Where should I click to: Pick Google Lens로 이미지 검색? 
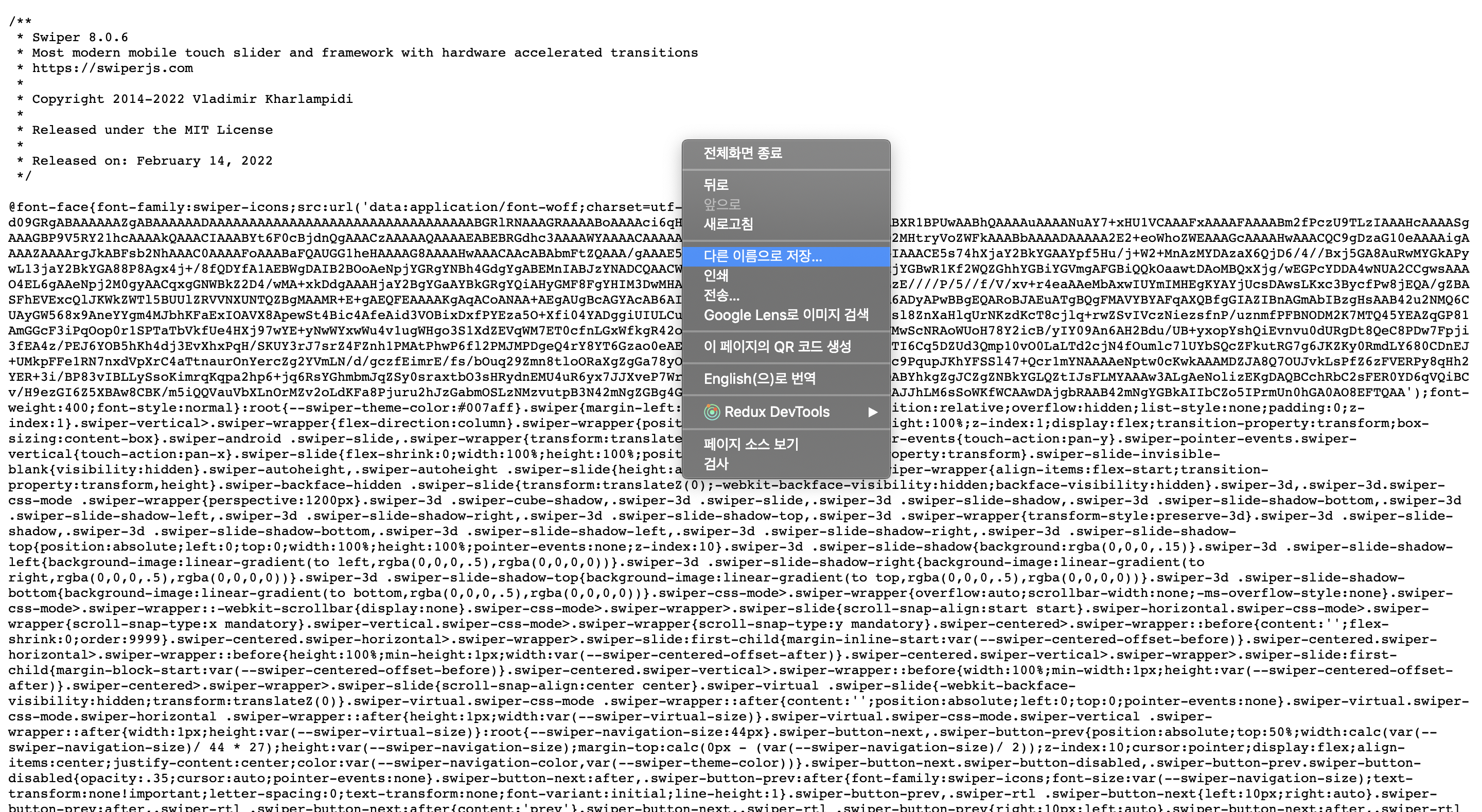click(785, 315)
